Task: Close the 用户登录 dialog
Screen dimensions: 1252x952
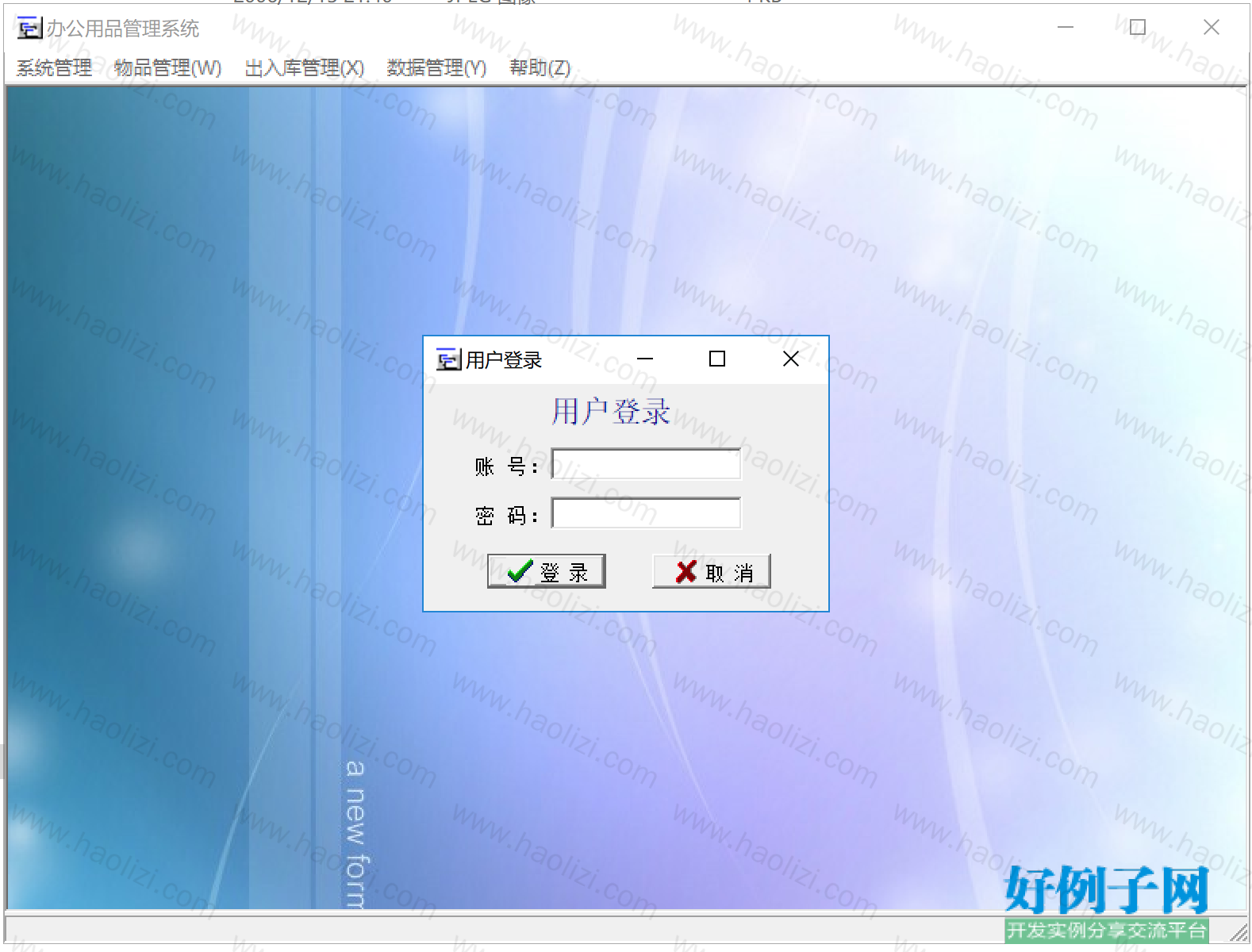Action: (791, 359)
